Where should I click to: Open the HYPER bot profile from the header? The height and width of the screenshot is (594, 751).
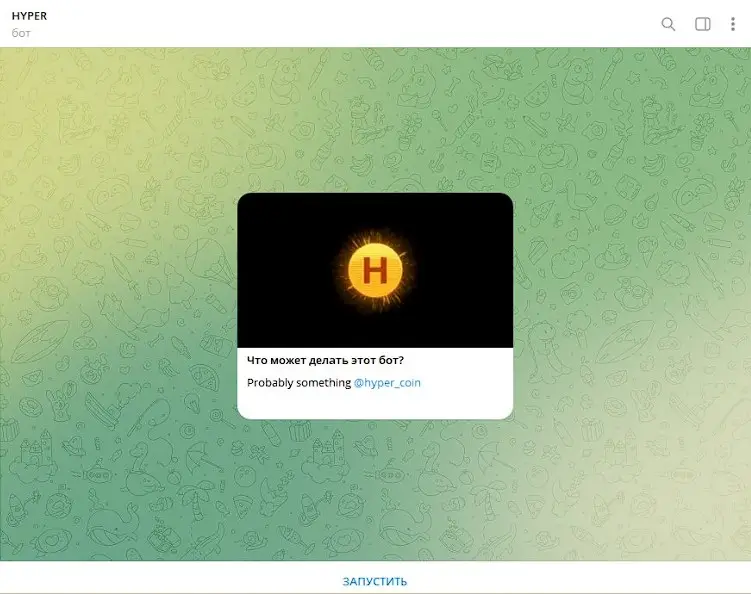[29, 16]
